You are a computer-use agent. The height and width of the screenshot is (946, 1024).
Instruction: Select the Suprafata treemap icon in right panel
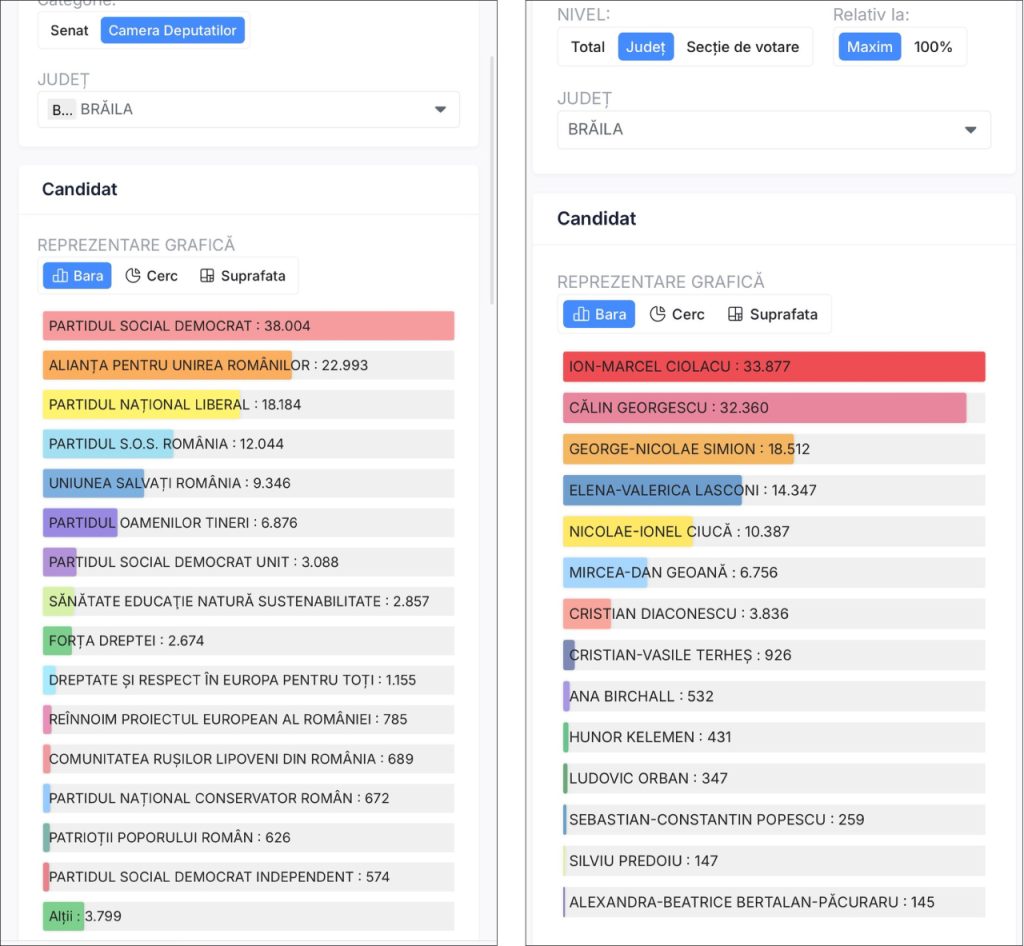pyautogui.click(x=735, y=314)
